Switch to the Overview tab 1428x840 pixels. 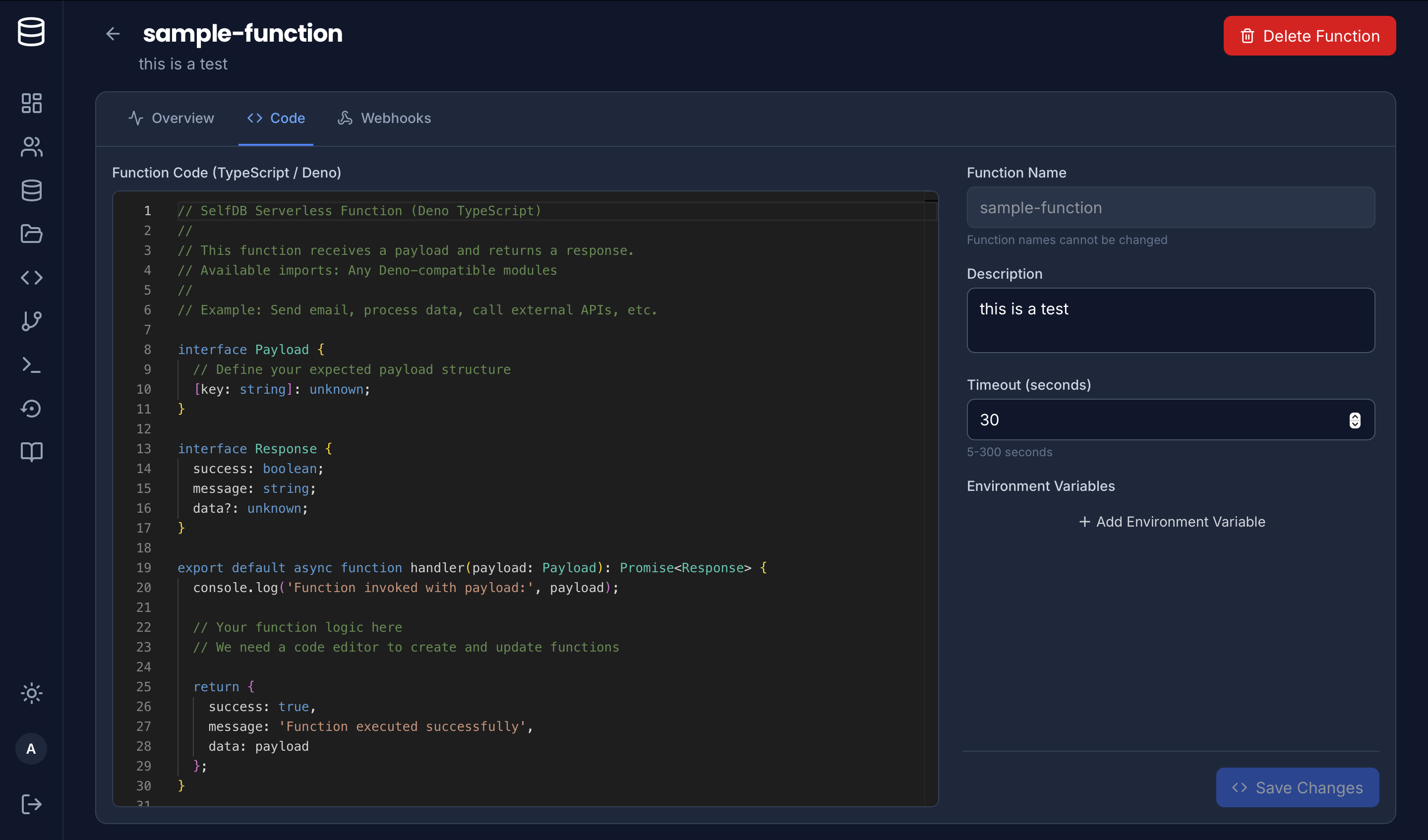(171, 118)
